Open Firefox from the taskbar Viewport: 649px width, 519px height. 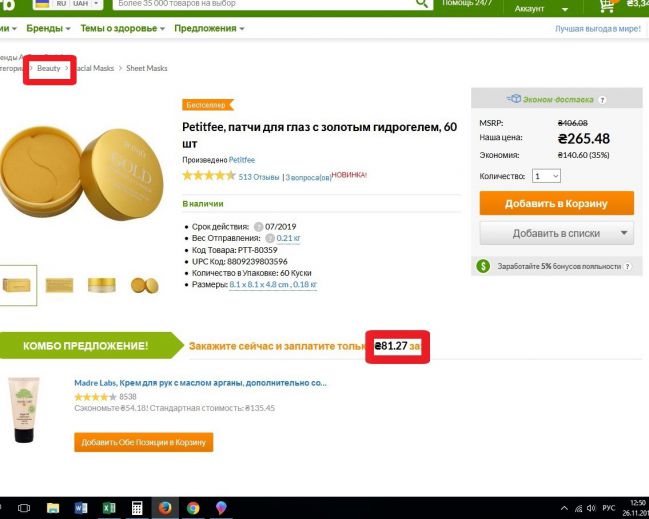coord(165,508)
